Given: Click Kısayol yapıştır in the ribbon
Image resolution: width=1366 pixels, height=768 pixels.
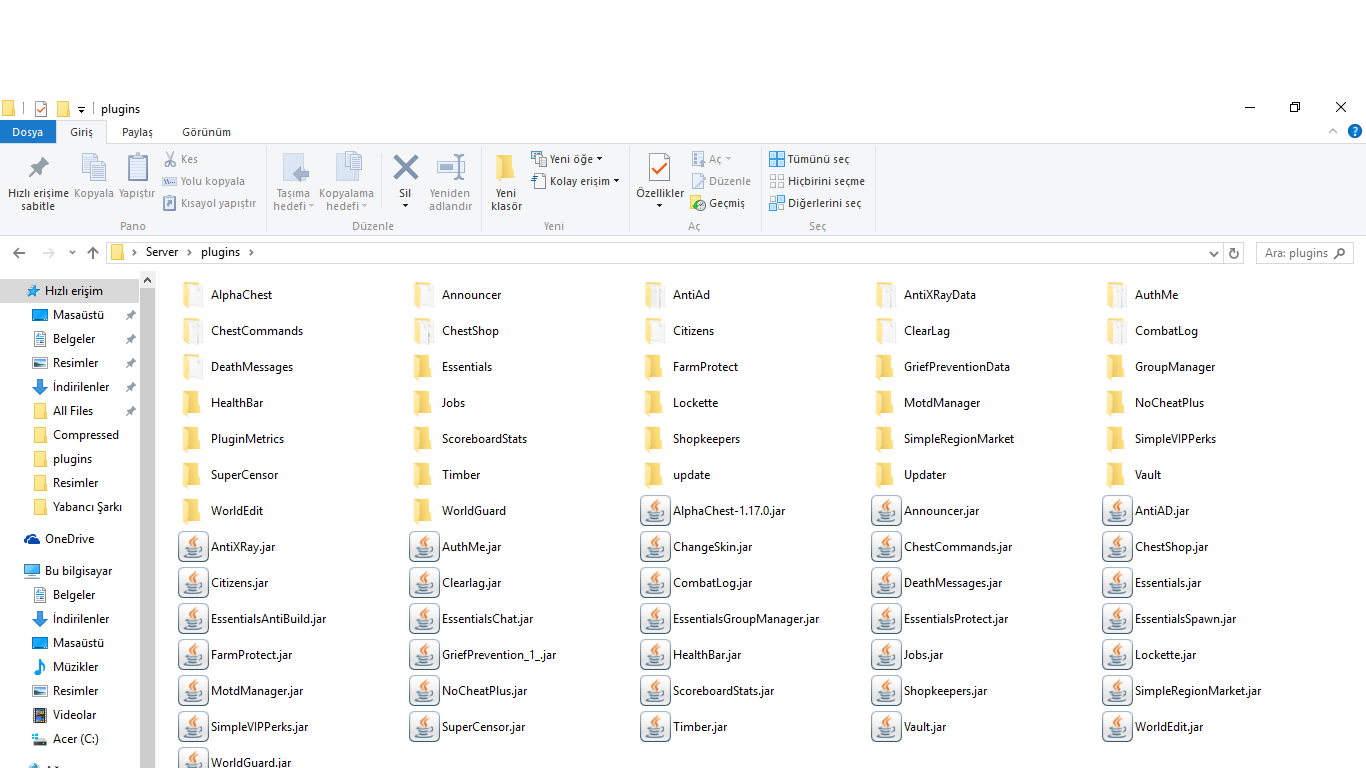Looking at the screenshot, I should (209, 203).
